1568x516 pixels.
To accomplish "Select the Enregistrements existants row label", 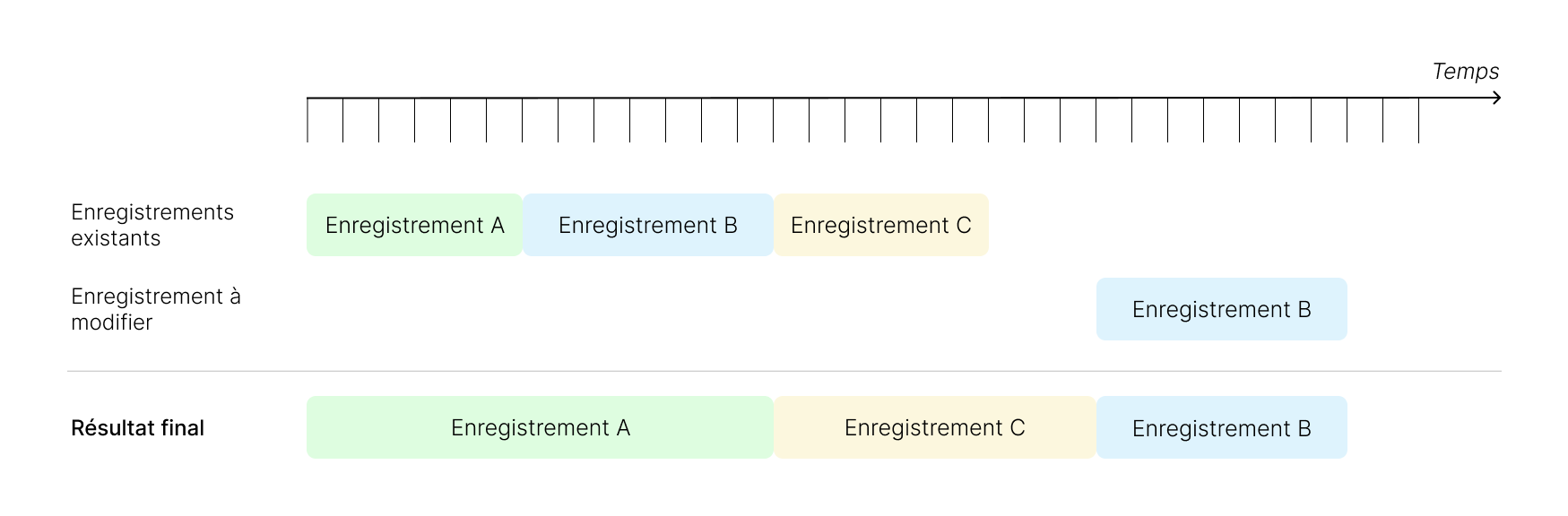I will pyautogui.click(x=152, y=225).
